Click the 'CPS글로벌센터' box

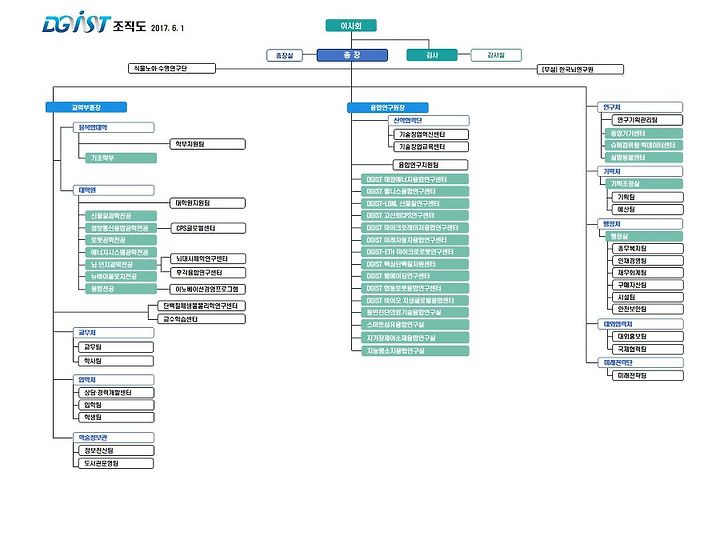[x=208, y=228]
